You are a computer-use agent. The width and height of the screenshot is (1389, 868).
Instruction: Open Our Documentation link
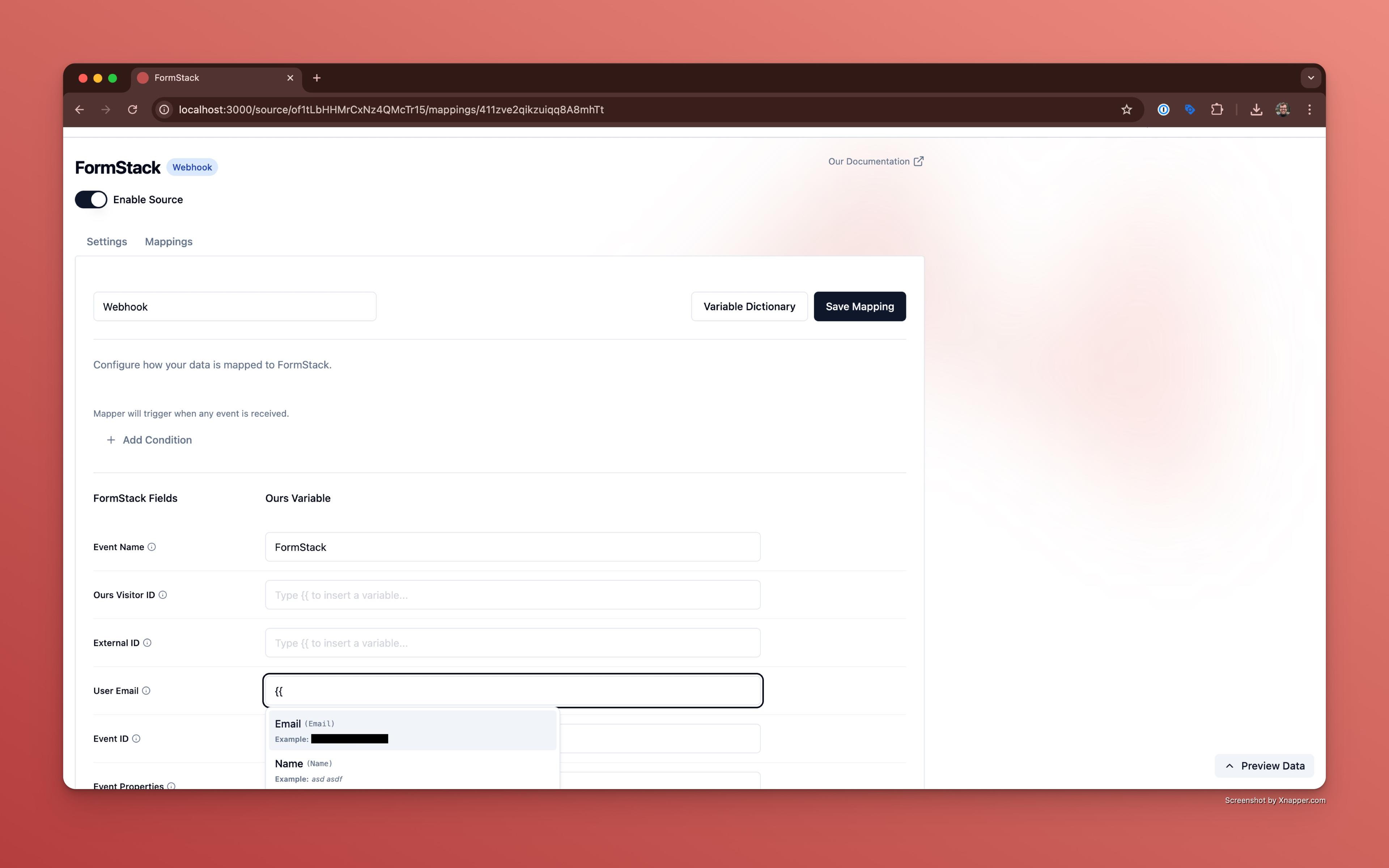[x=875, y=161]
